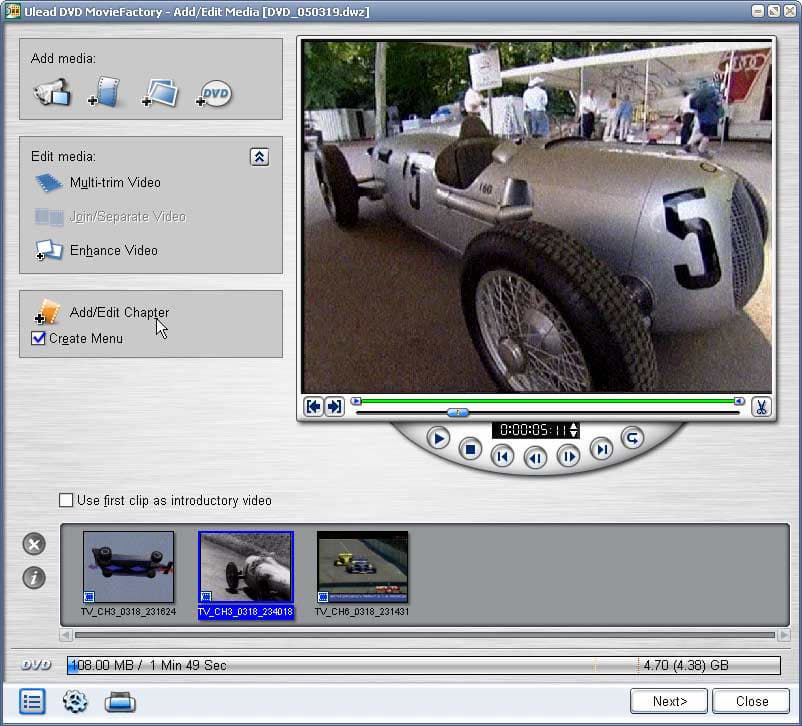This screenshot has height=726, width=802.
Task: Click the Next button
Action: [x=669, y=701]
